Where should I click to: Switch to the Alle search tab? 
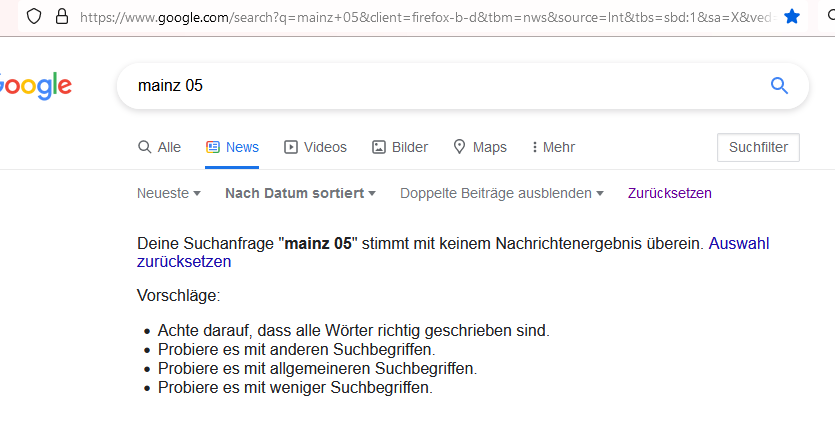[x=159, y=147]
